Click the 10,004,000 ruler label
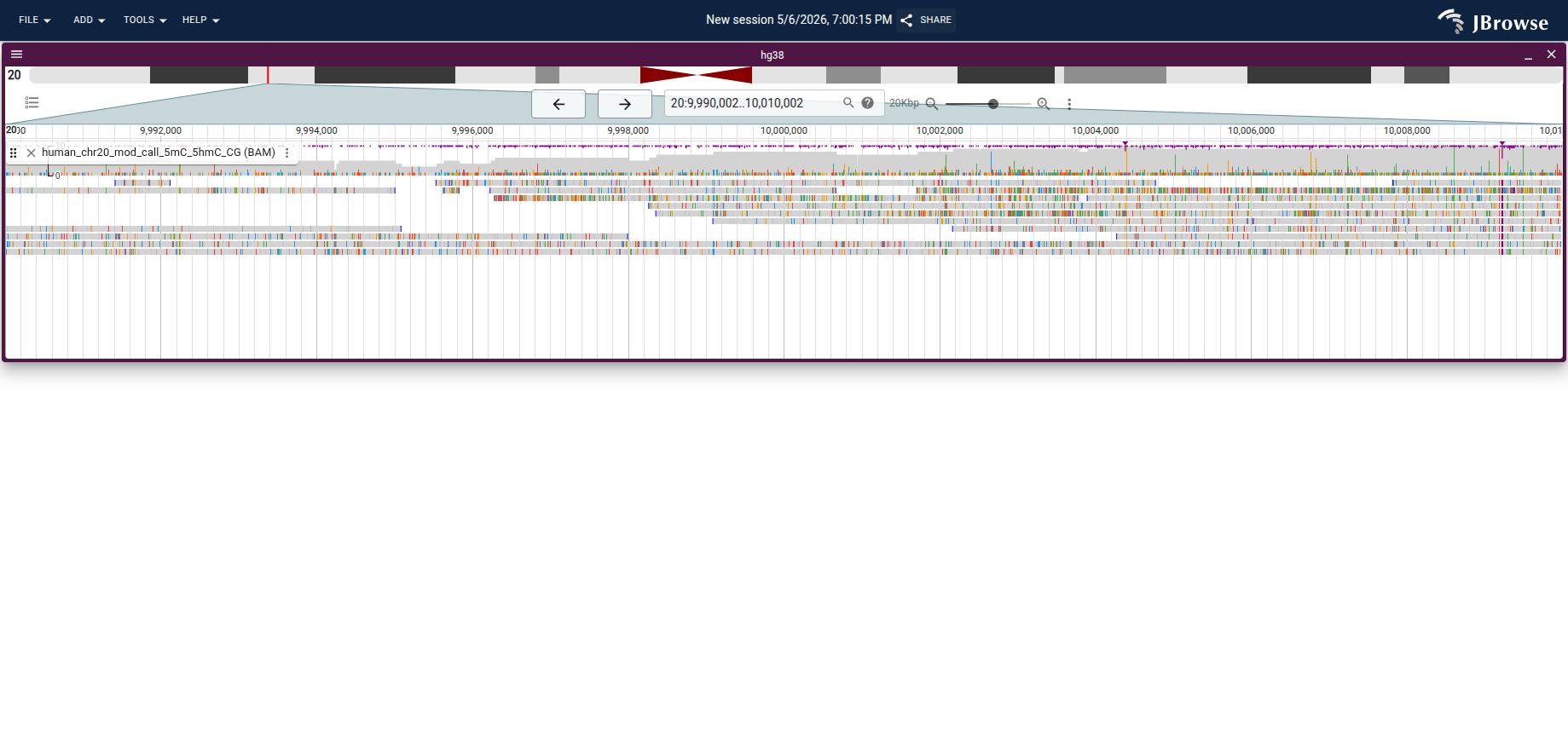Image resolution: width=1568 pixels, height=755 pixels. pos(1095,130)
